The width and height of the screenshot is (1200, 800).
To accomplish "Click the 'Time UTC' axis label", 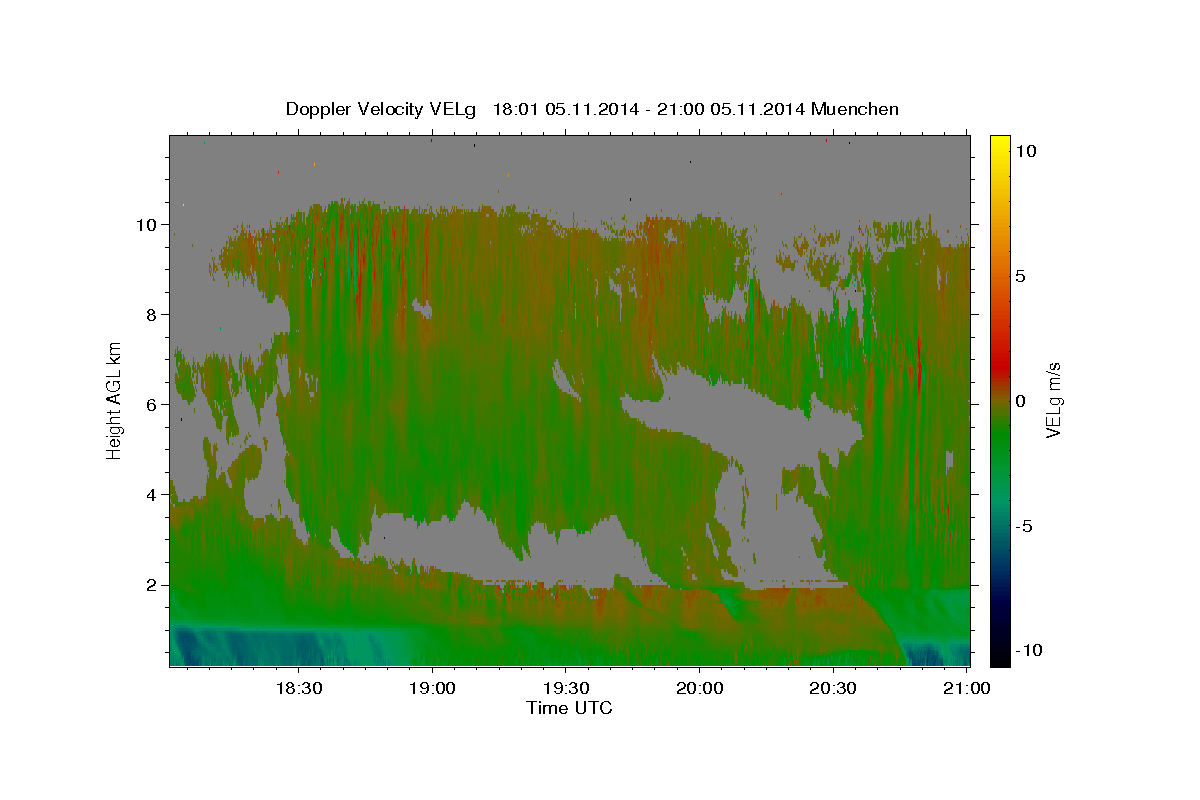I will (x=569, y=708).
